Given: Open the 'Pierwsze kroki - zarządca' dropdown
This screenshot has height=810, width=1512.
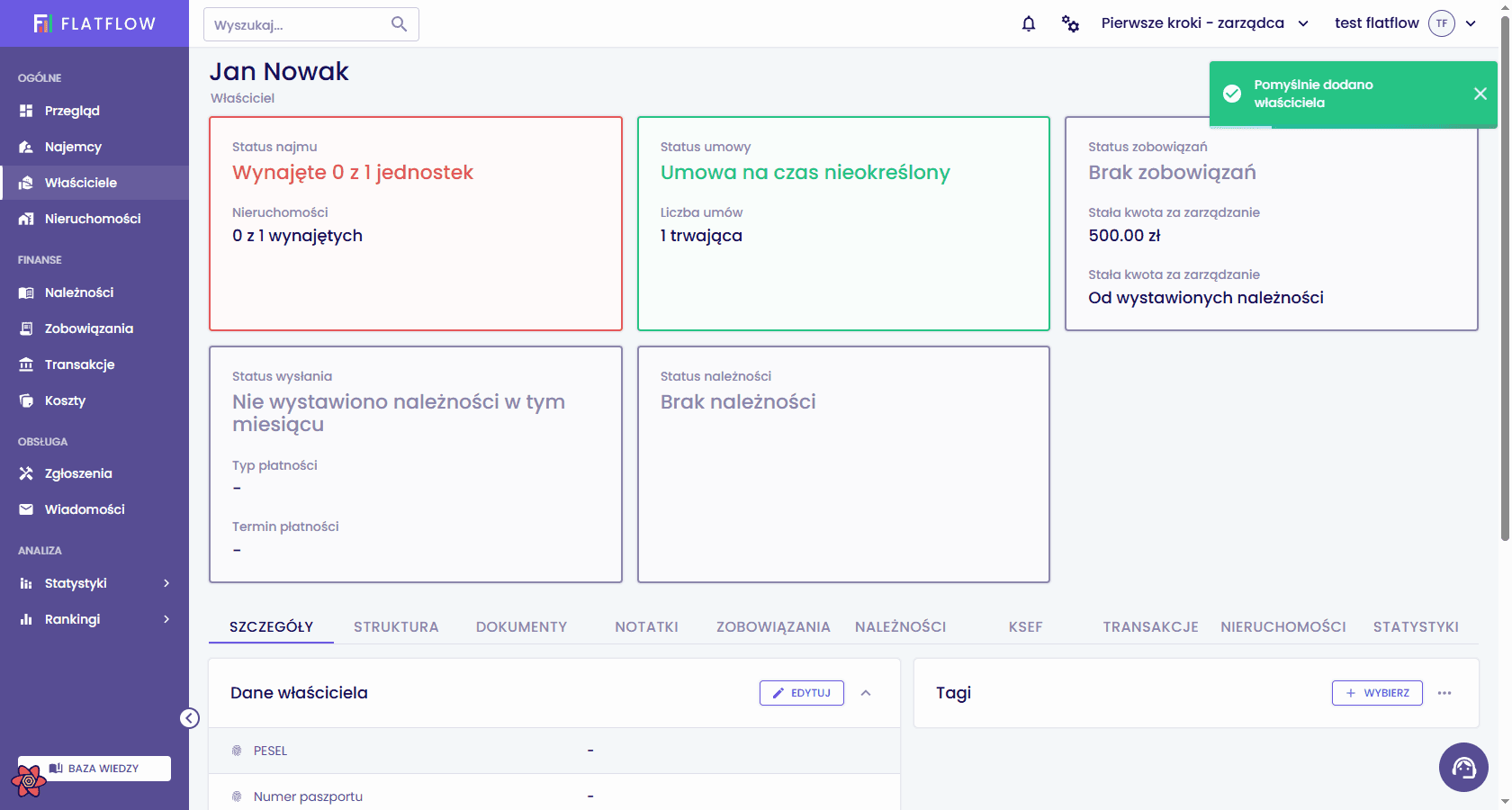Looking at the screenshot, I should (x=1205, y=23).
